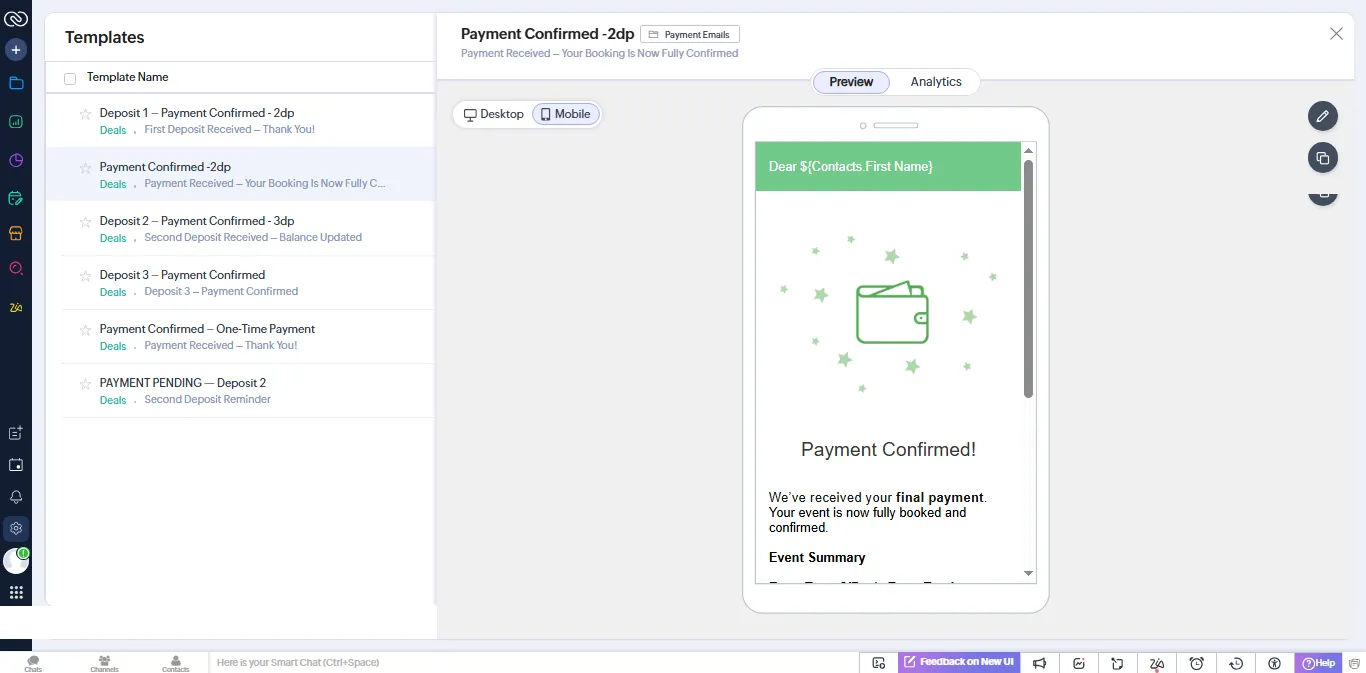The height and width of the screenshot is (673, 1366).
Task: Open PAYMENT PENDING — Deposit 2 template
Action: click(183, 383)
